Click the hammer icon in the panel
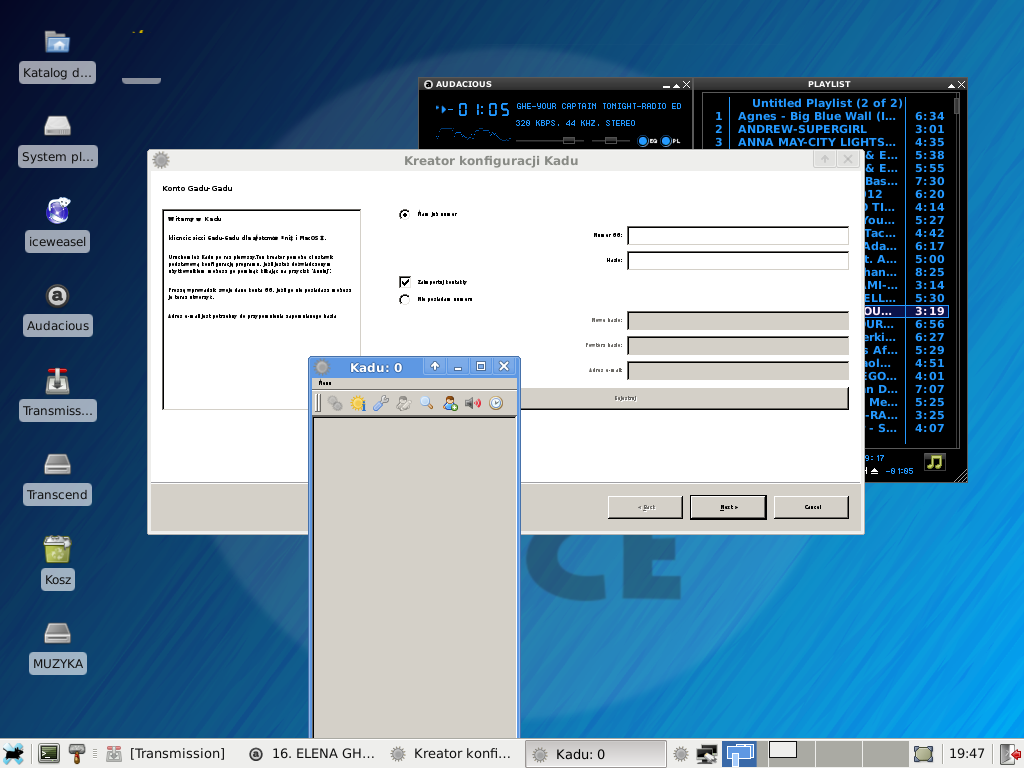1024x768 pixels. pos(77,754)
